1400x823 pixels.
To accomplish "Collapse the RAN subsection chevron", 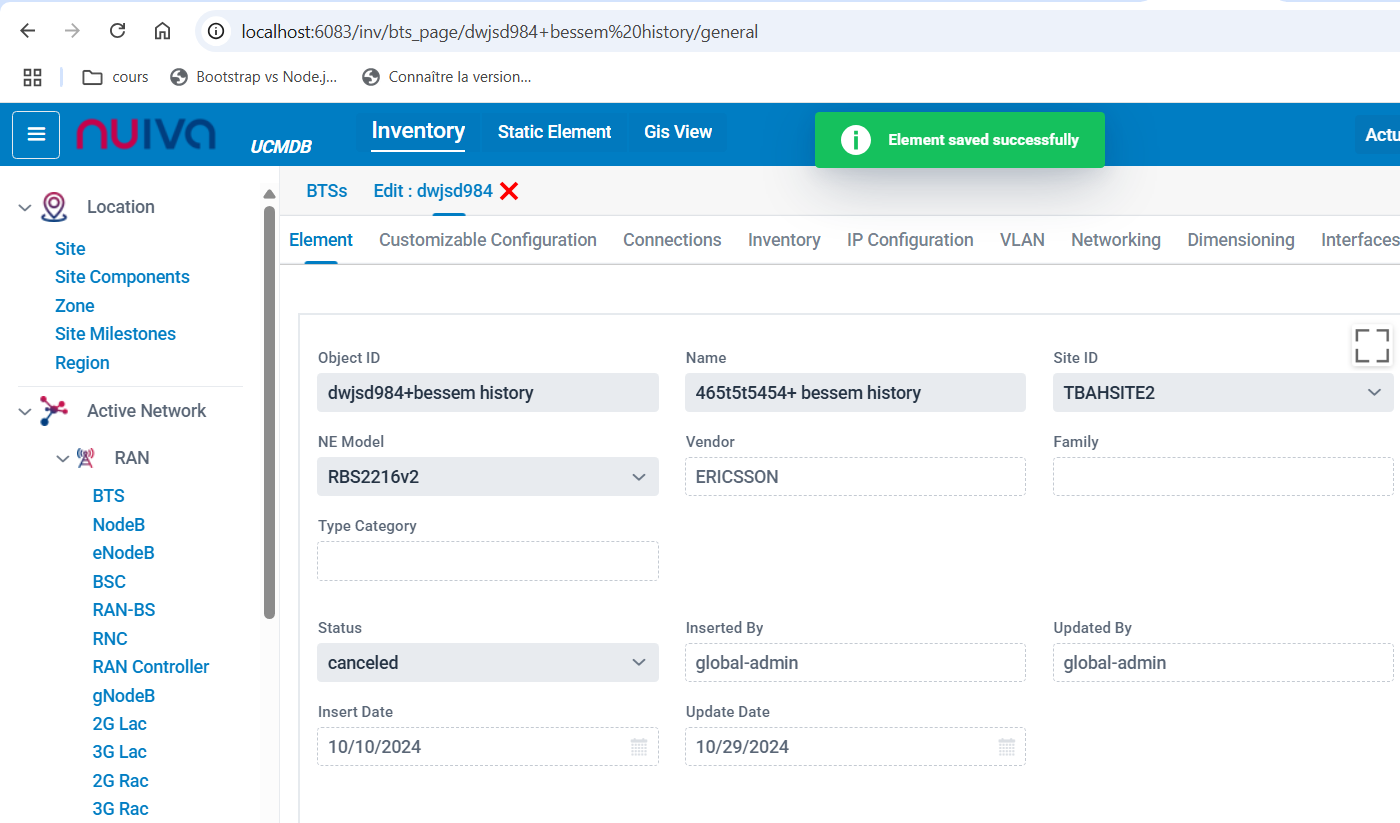I will point(63,459).
